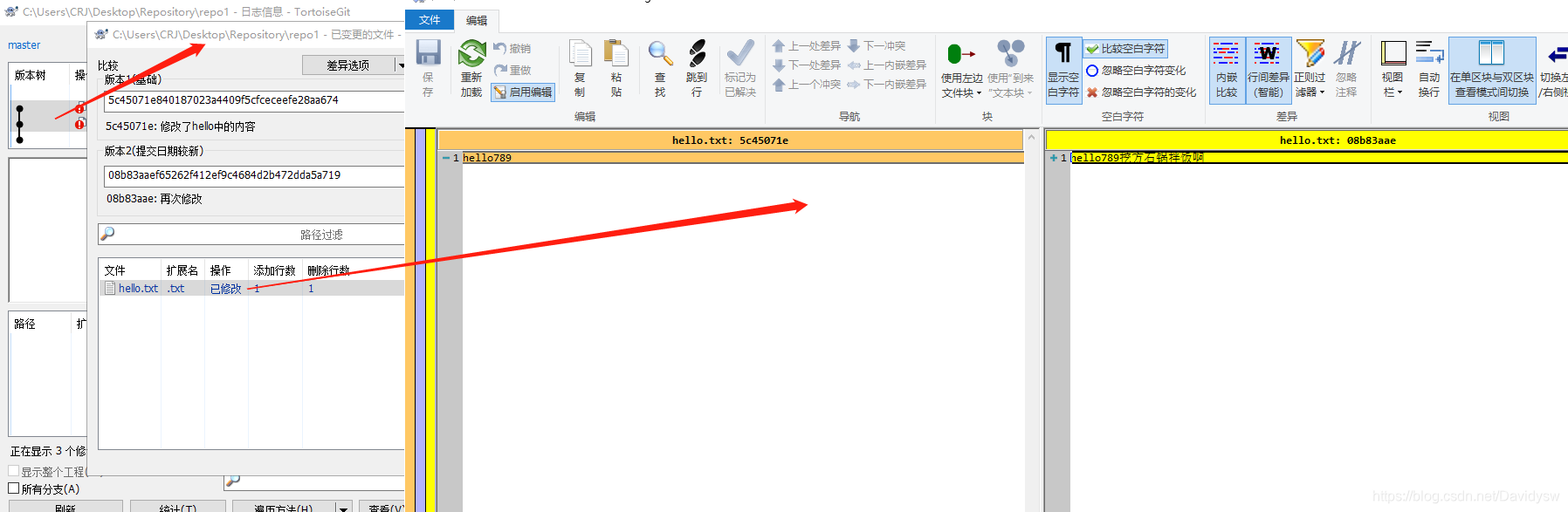Viewport: 1568px width, 512px height.
Task: Select 忽略空白字符变化 radio option
Action: (1136, 71)
